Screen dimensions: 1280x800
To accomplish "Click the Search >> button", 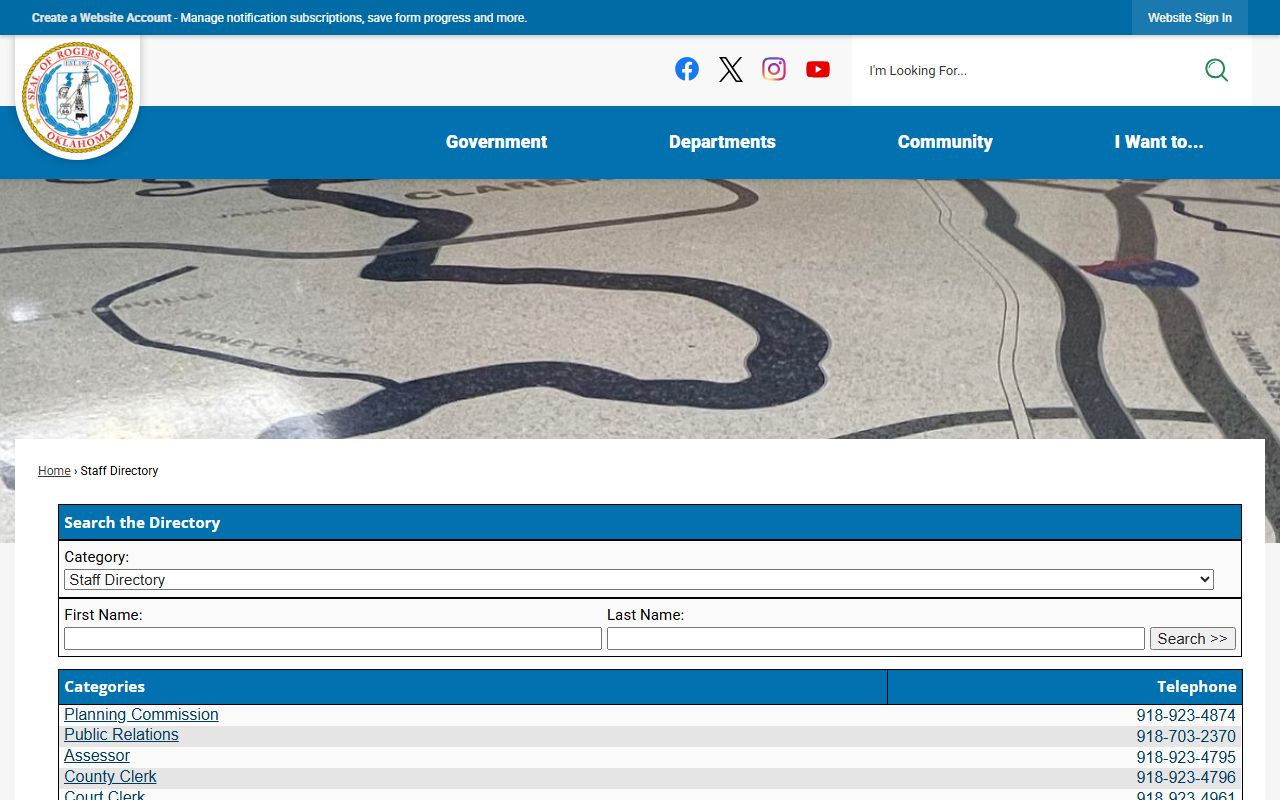I will (x=1193, y=639).
